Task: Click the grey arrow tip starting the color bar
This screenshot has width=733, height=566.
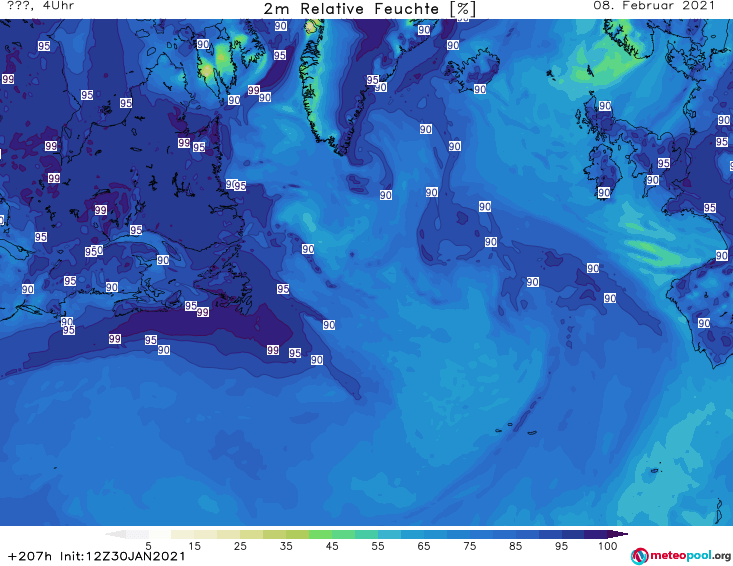Action: 115,534
